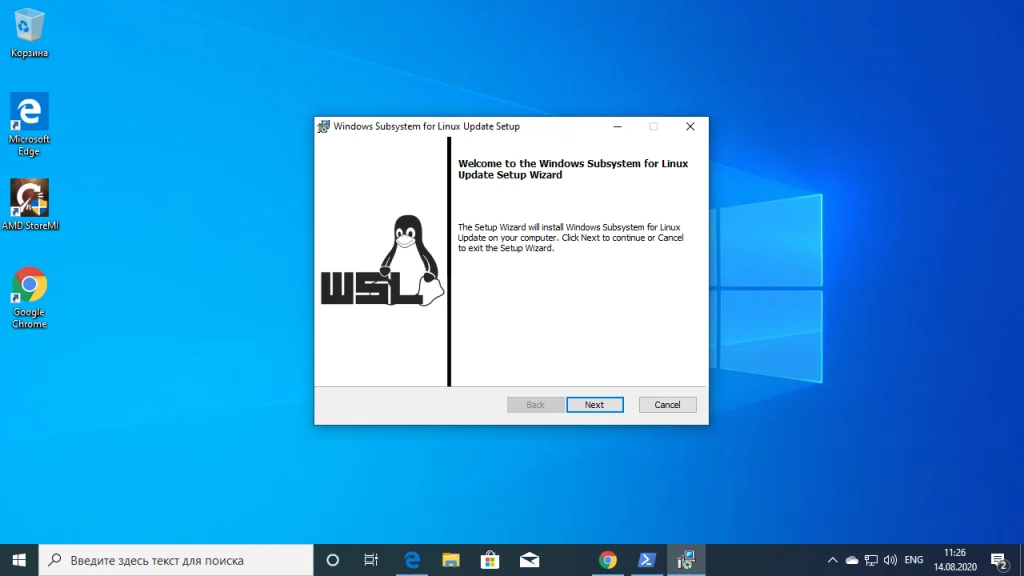1024x576 pixels.
Task: Open the Mail app from the taskbar
Action: [529, 560]
